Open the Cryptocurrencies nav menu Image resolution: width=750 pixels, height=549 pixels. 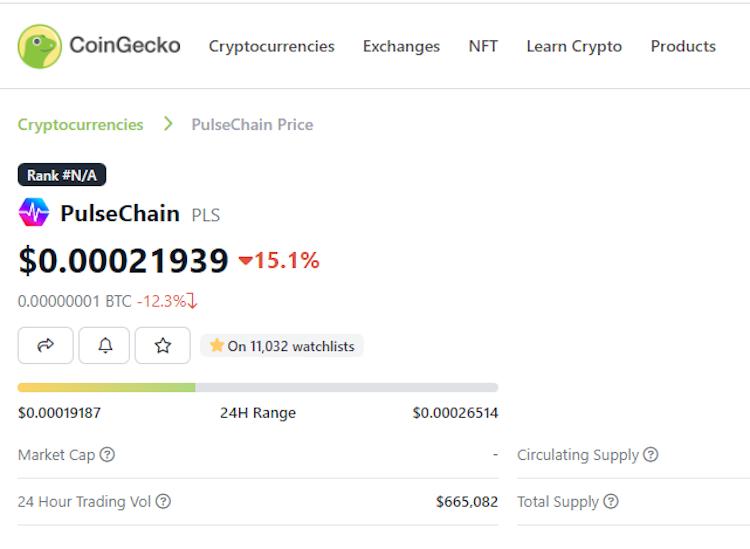(x=272, y=46)
